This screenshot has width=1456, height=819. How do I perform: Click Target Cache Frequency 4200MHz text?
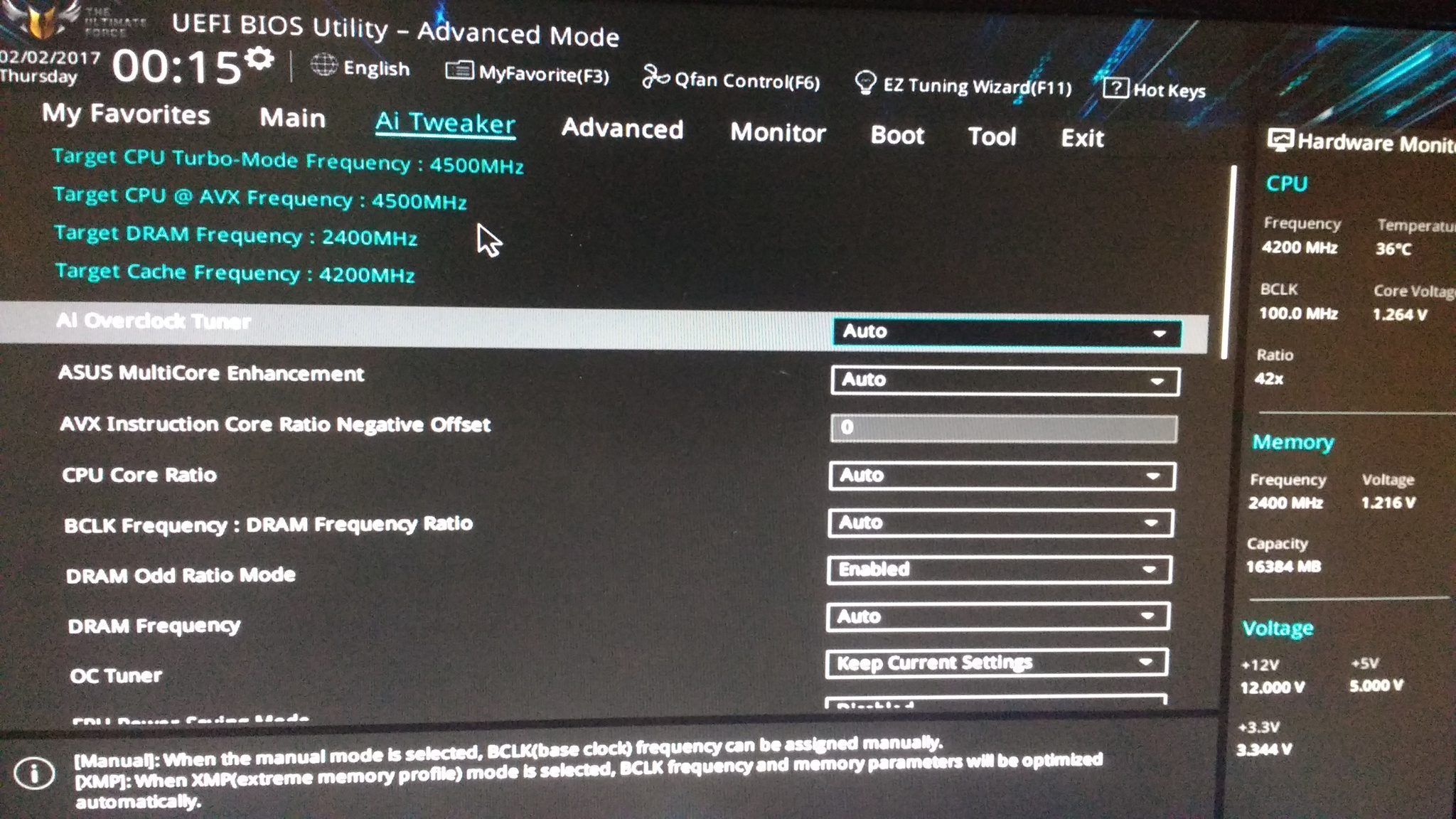point(235,273)
